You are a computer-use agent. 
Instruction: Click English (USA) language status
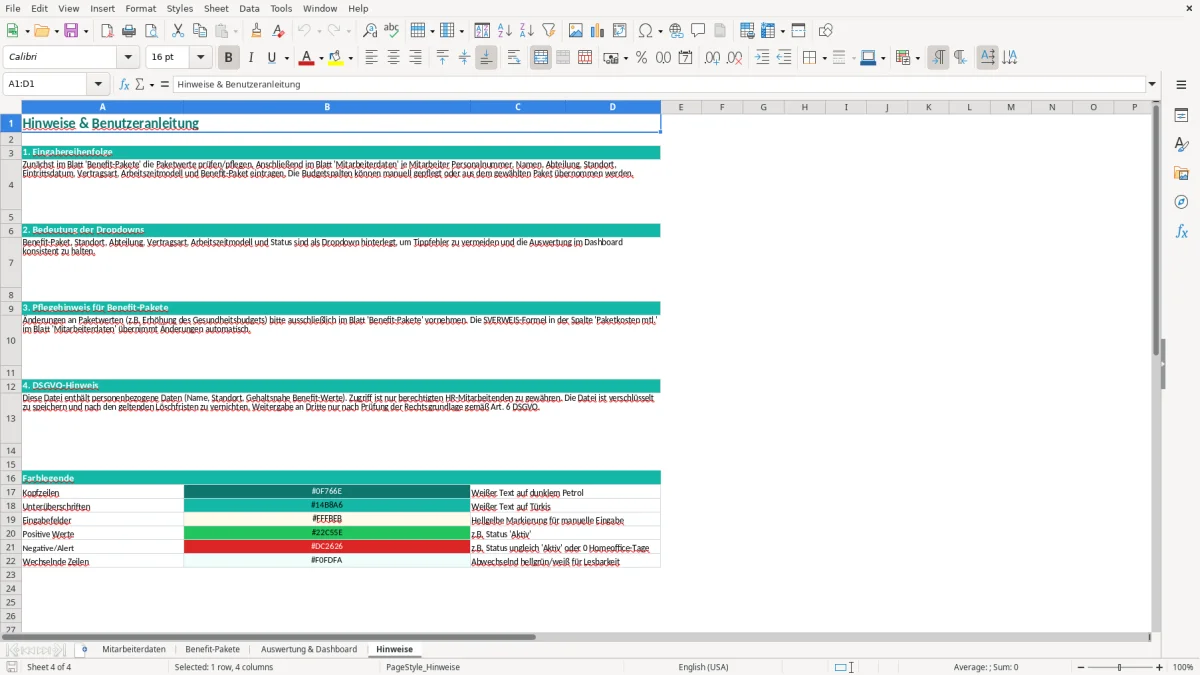tap(703, 667)
